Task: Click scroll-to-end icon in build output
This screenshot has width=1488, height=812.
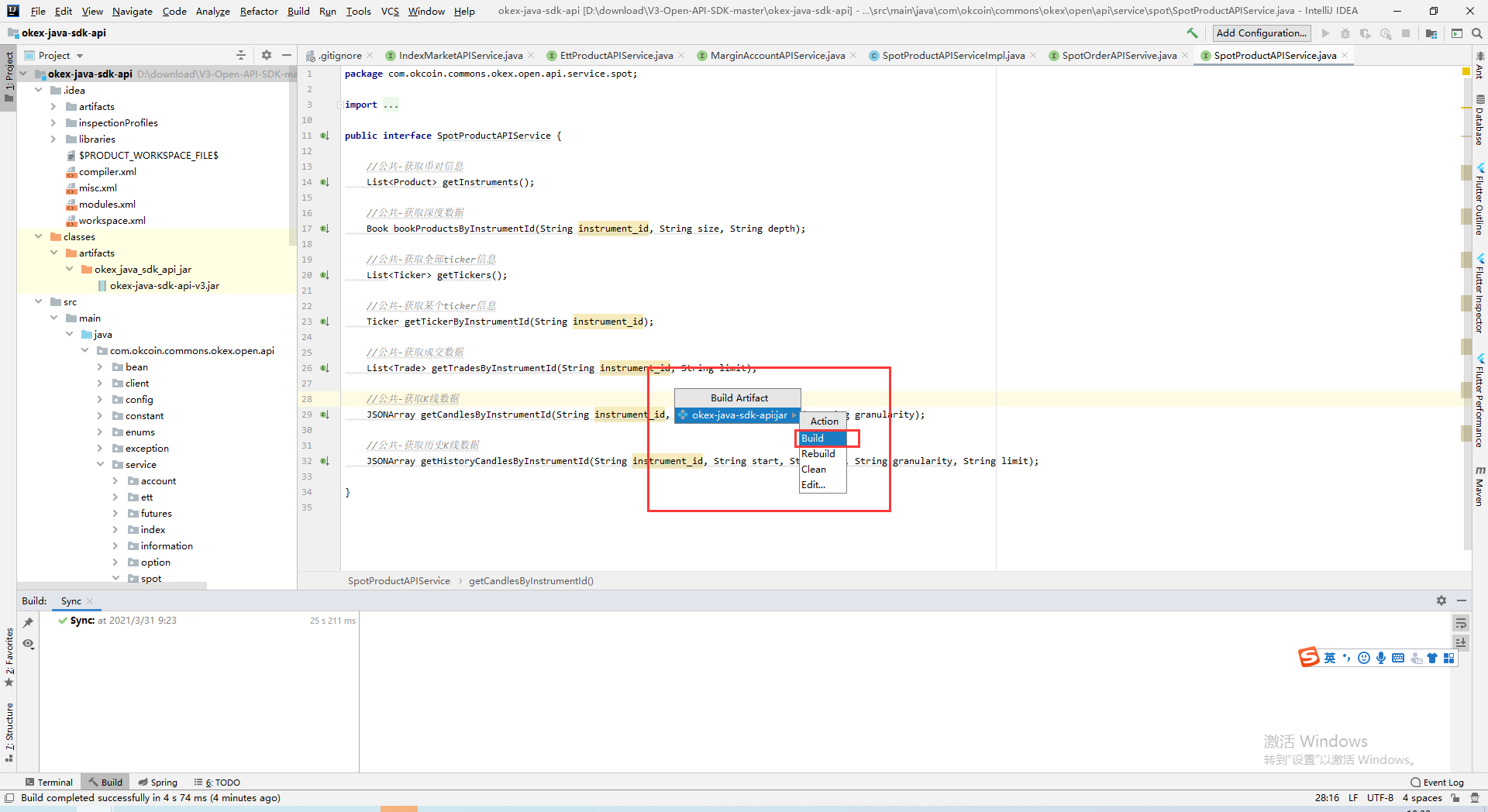Action: [1461, 642]
